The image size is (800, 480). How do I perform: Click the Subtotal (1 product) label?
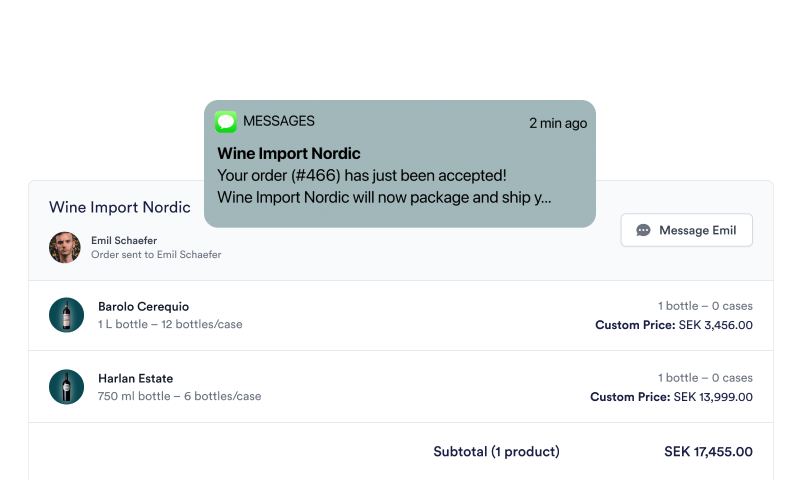click(496, 451)
